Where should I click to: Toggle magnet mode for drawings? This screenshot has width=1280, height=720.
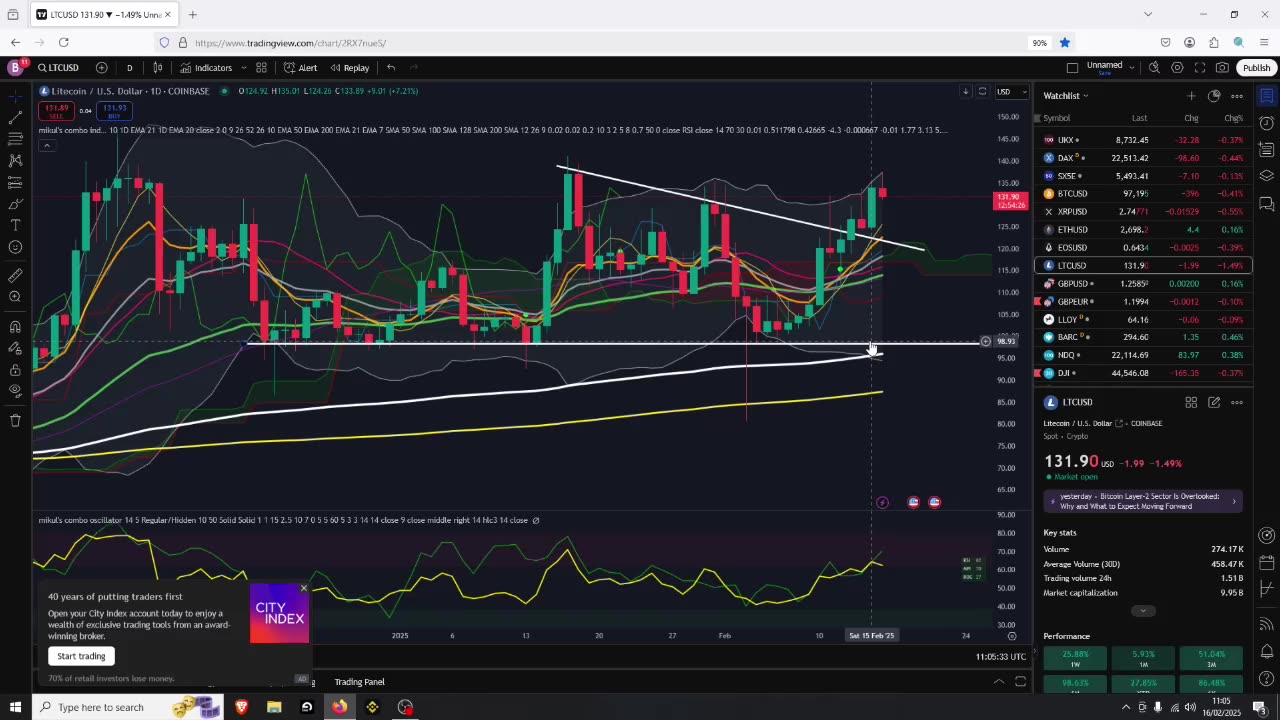[x=15, y=326]
